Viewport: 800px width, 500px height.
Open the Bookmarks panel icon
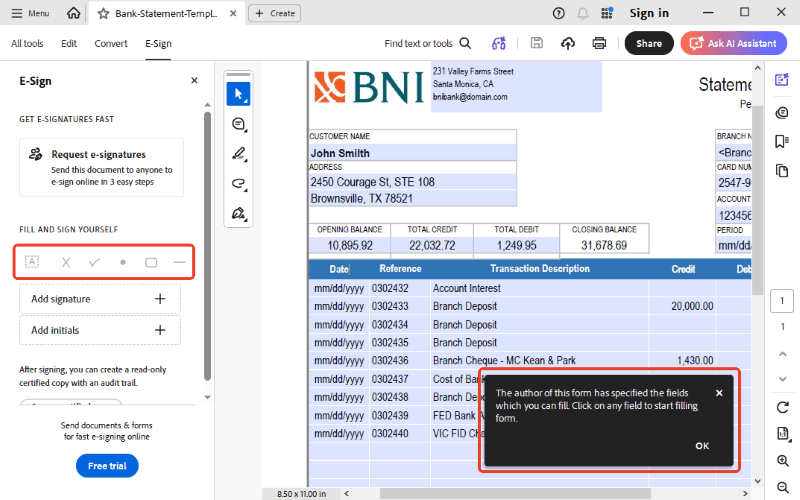782,141
